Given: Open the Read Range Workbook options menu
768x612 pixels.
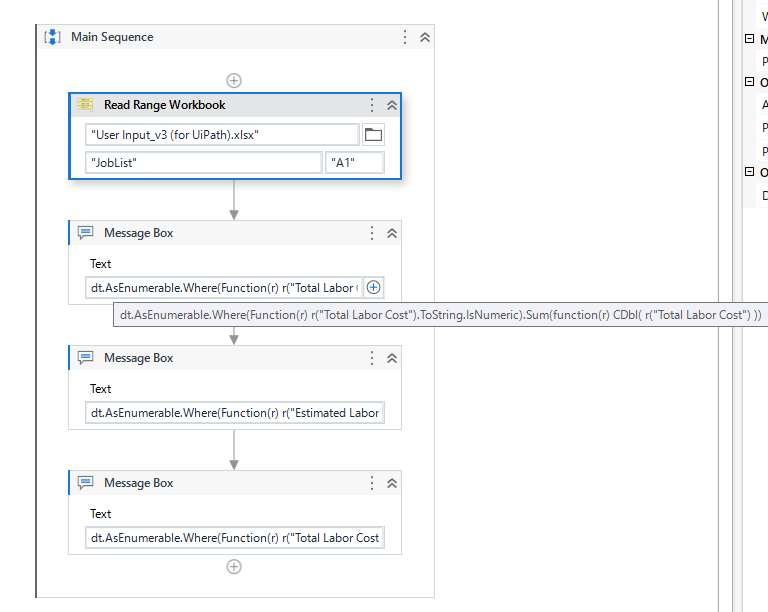Looking at the screenshot, I should tap(372, 105).
